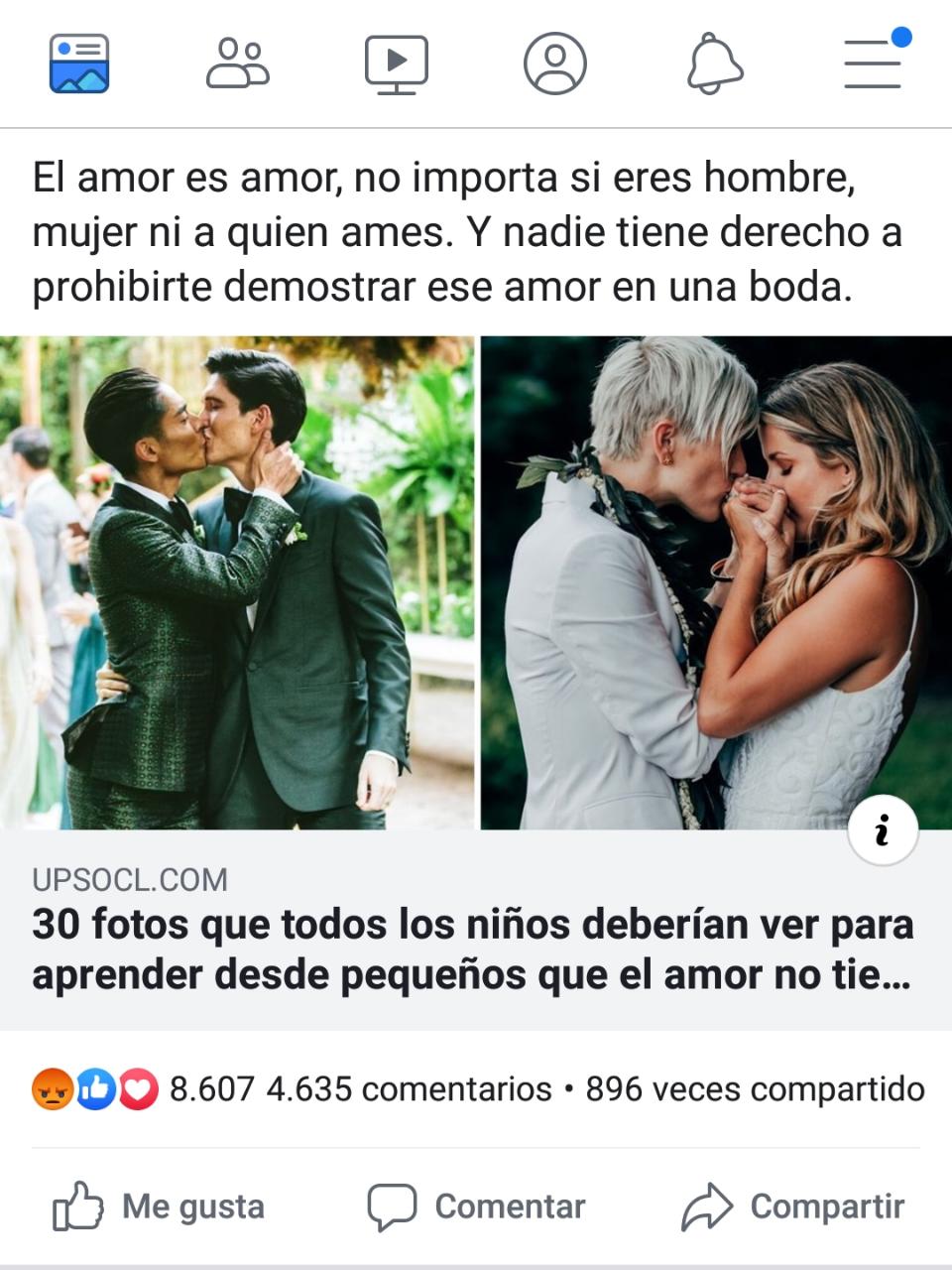Open the 8.607 reactions count
Screen dimensions: 952x1270
pyautogui.click(x=212, y=1089)
